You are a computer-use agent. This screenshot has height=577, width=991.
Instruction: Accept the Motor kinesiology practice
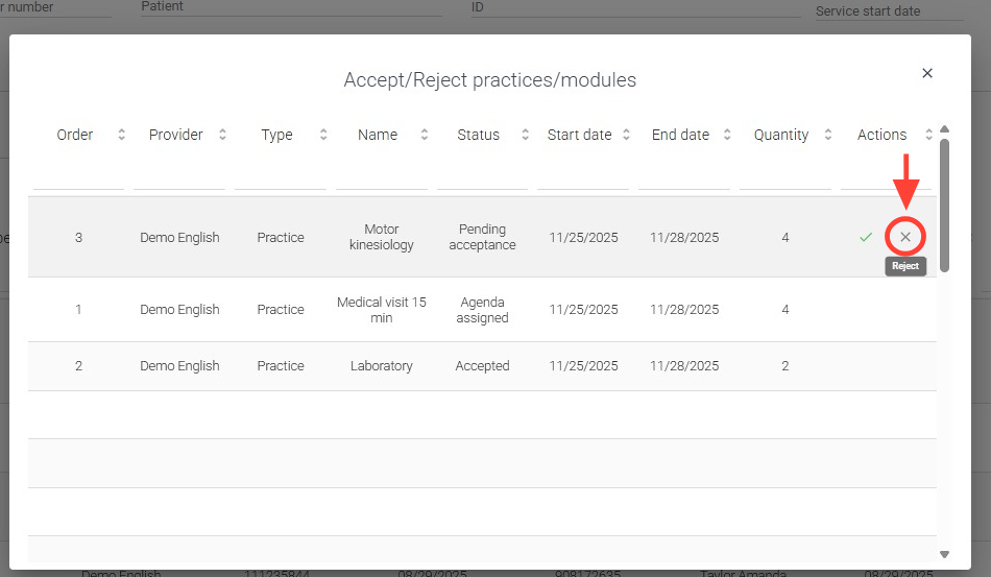866,237
